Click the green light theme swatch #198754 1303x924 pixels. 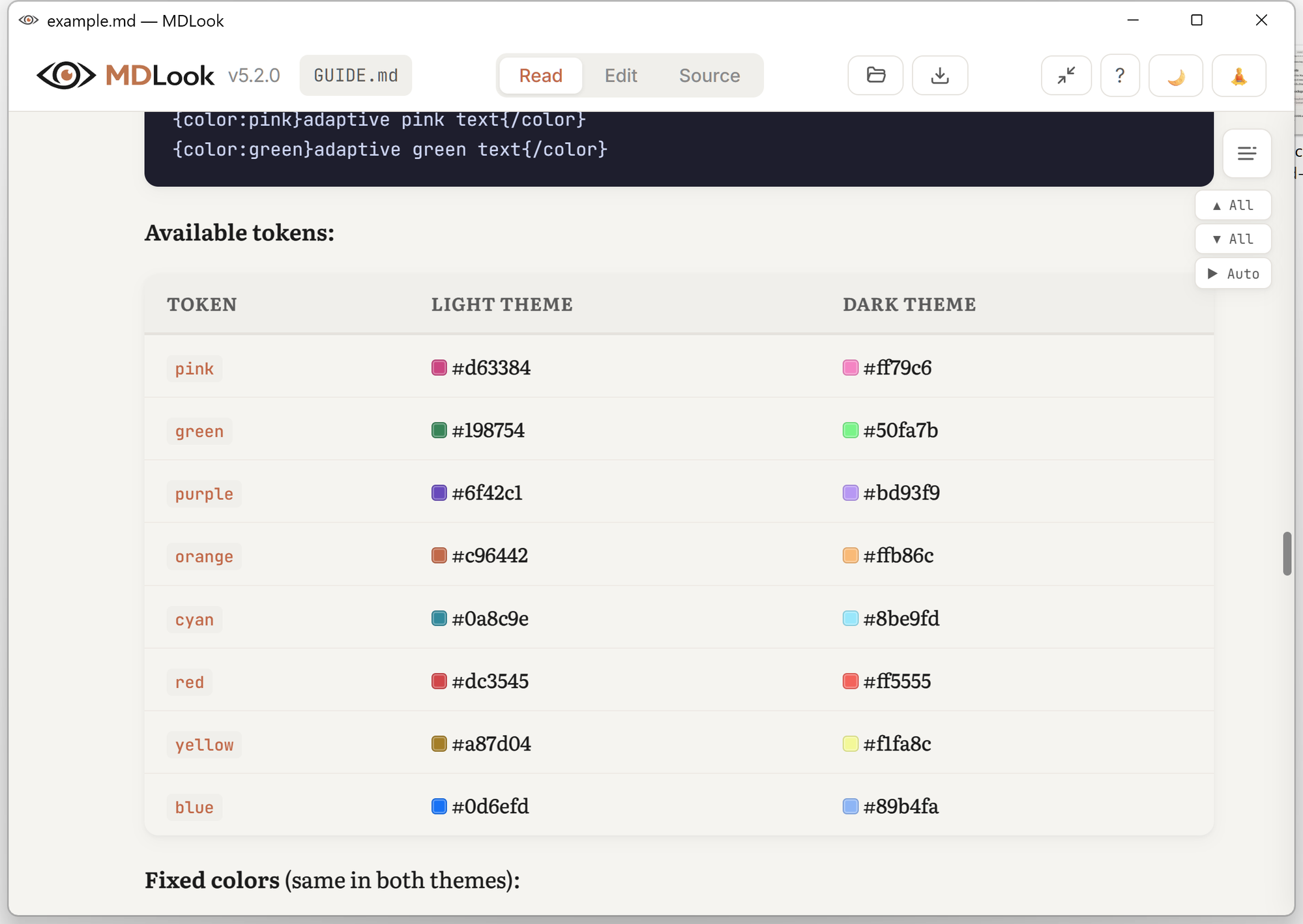(439, 430)
